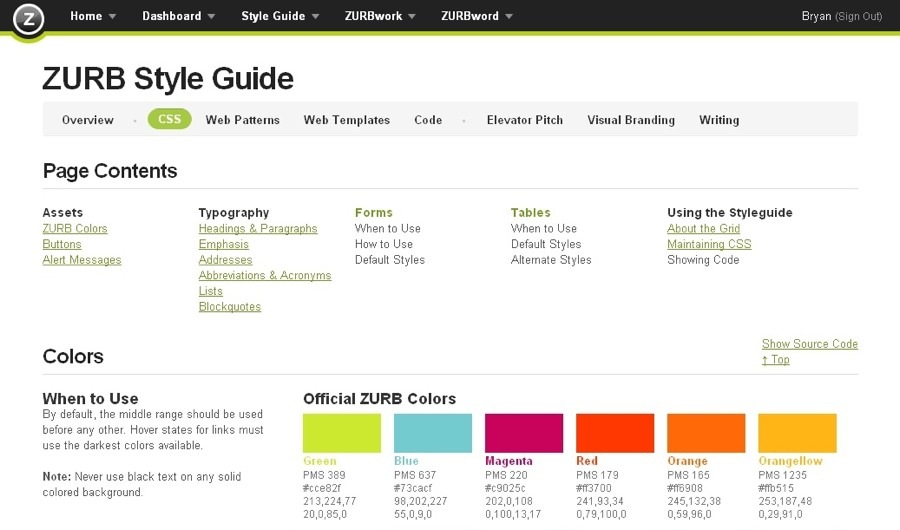Switch to the Code tab
The width and height of the screenshot is (900, 530).
(428, 120)
